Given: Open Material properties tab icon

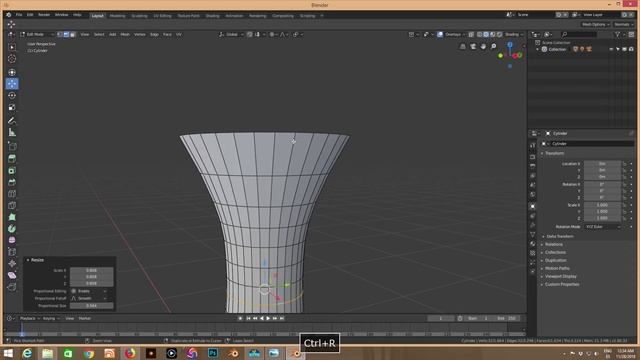Looking at the screenshot, I should (533, 244).
